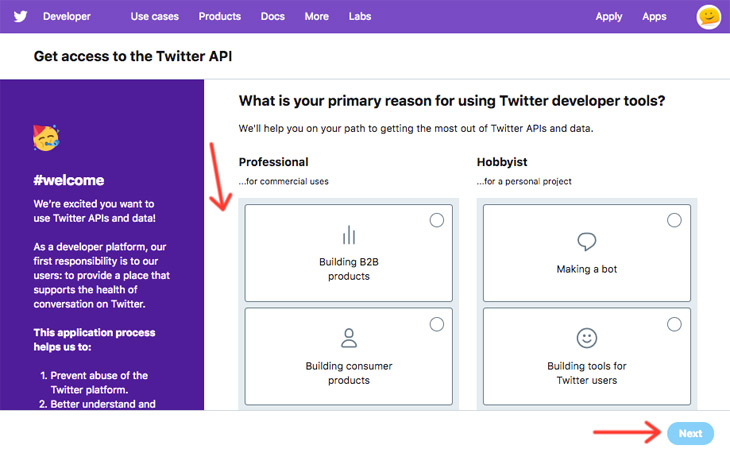Click '...for commercial uses' subtitle

click(x=284, y=182)
